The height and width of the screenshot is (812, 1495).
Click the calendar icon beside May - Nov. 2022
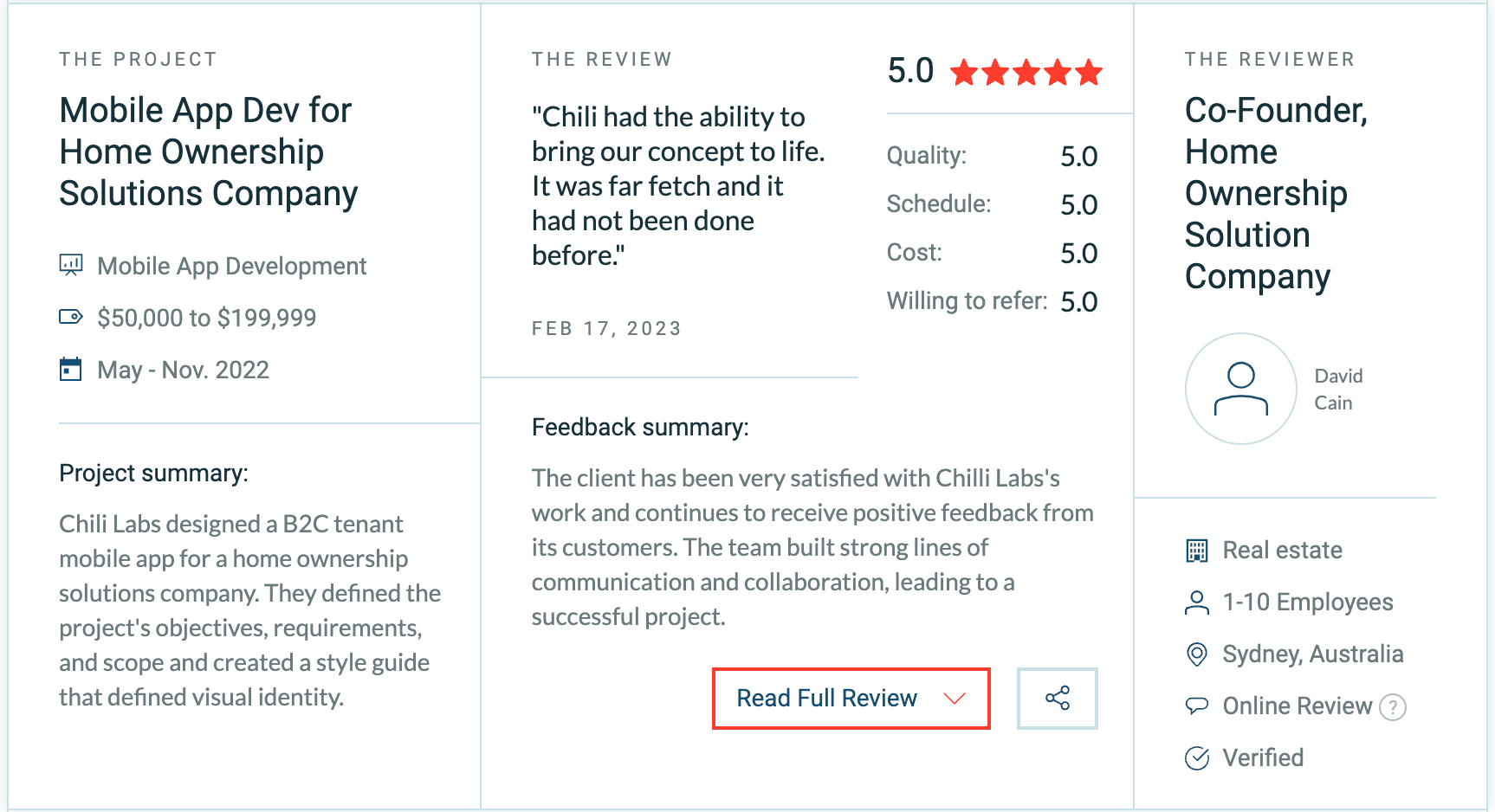point(71,370)
